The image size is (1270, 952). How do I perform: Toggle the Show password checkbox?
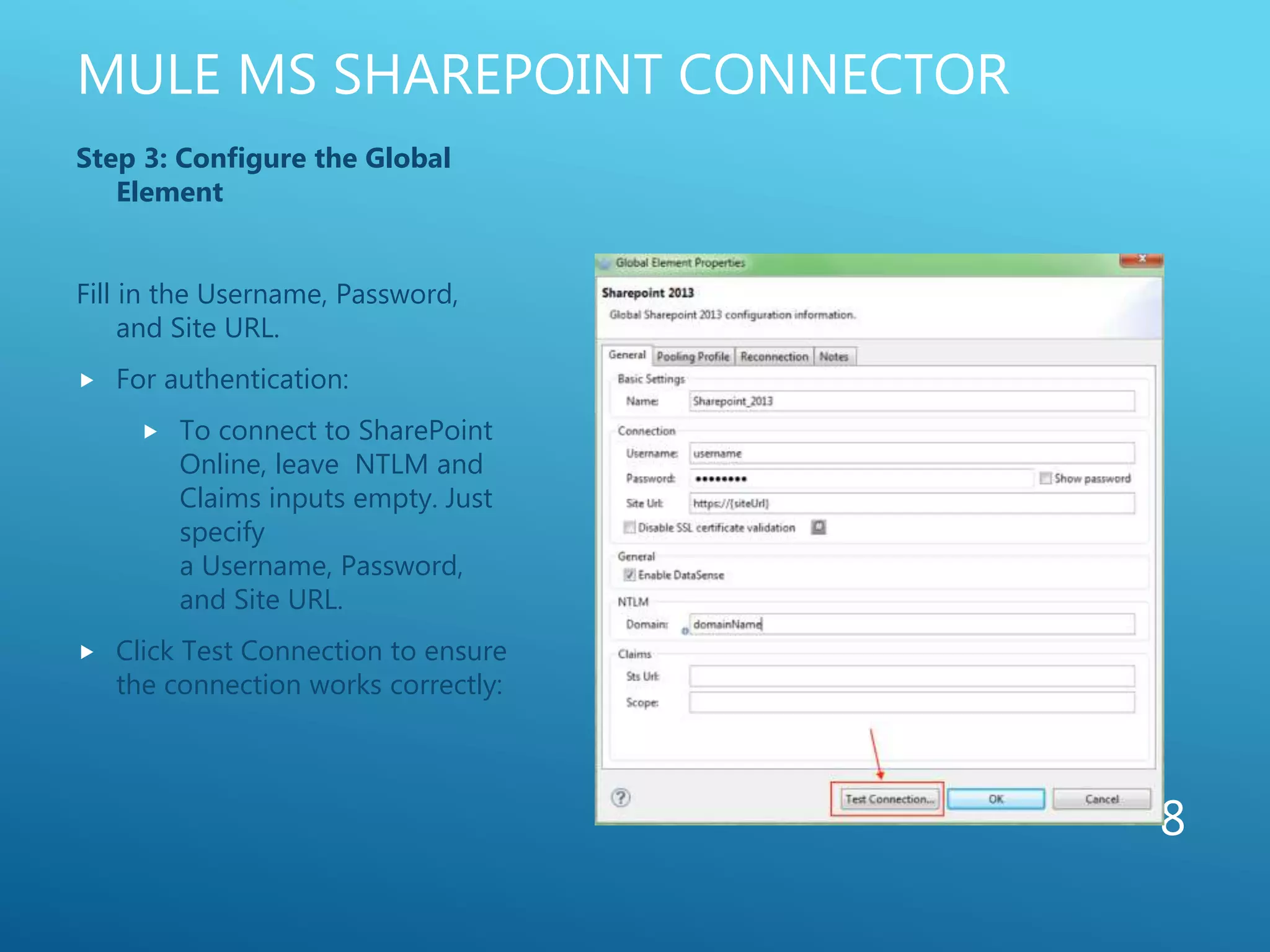click(1046, 478)
